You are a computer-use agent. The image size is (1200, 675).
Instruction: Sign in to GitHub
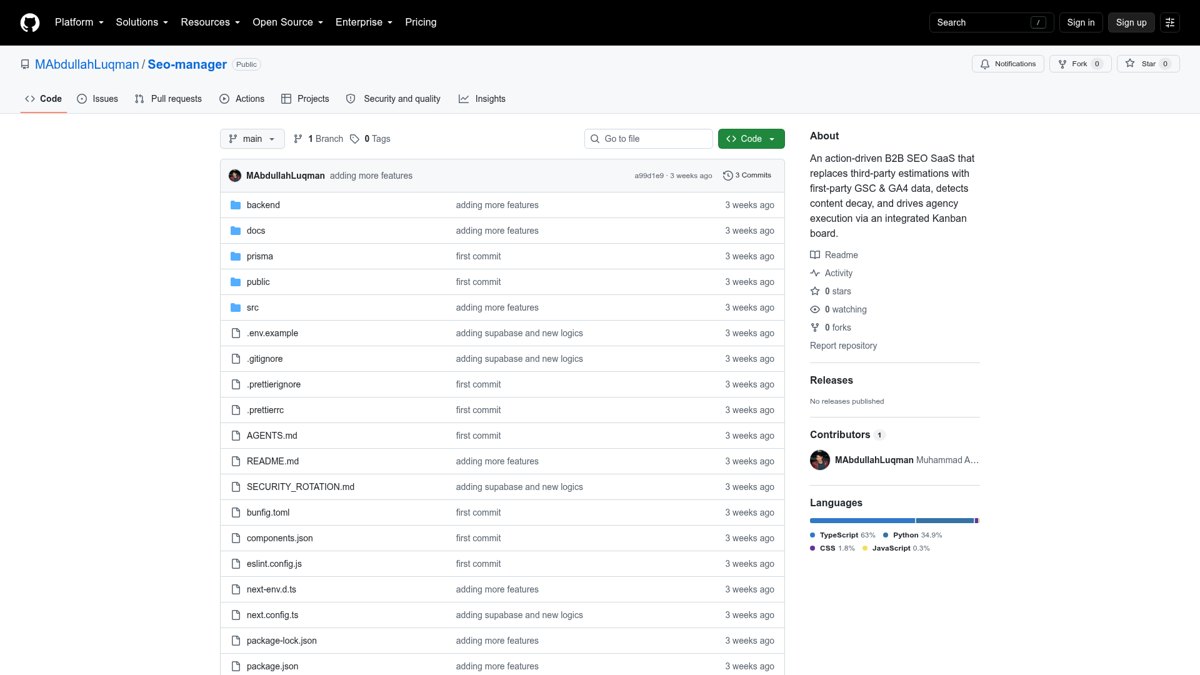[1081, 22]
